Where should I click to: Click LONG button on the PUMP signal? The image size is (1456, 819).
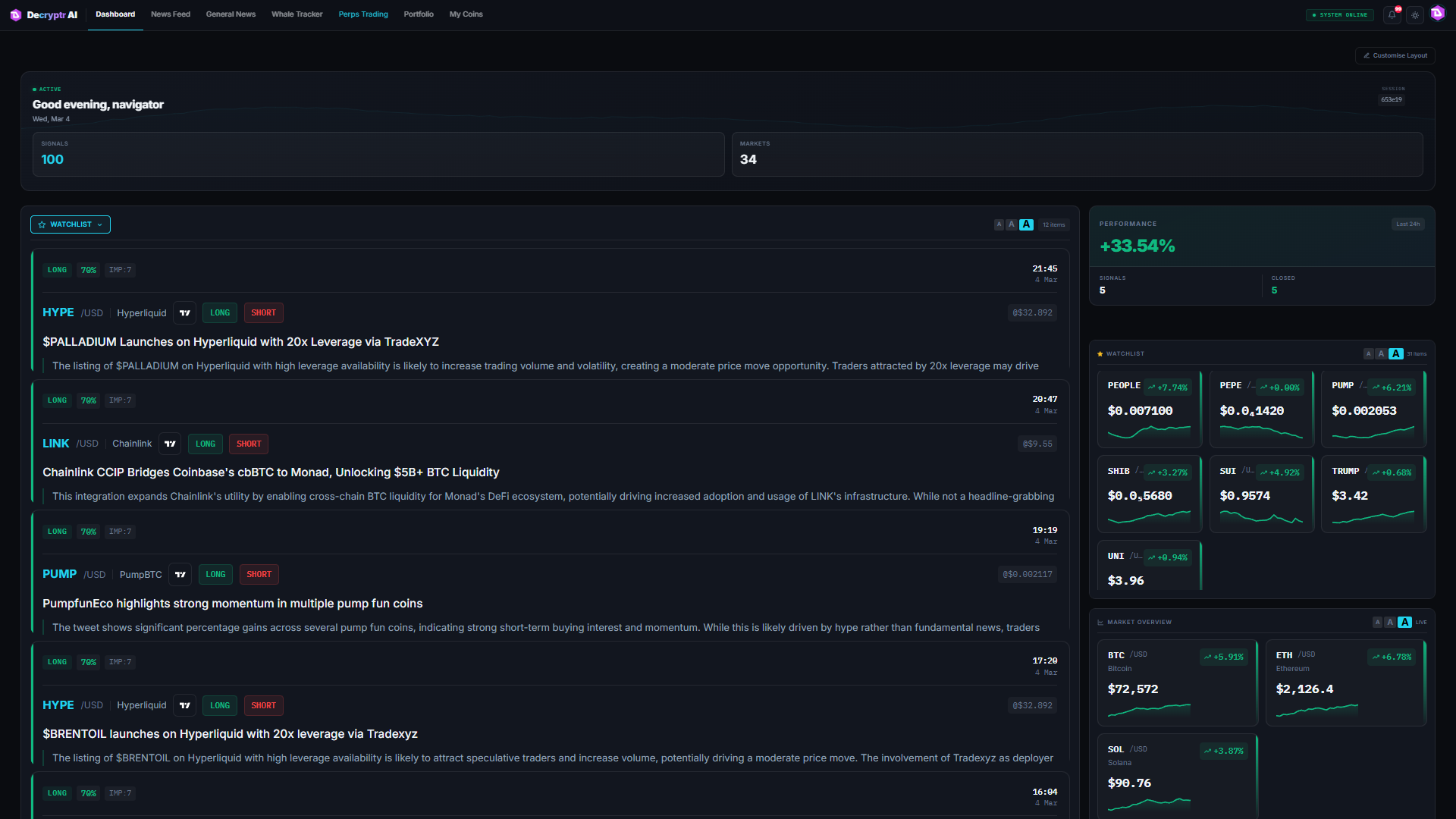point(215,574)
